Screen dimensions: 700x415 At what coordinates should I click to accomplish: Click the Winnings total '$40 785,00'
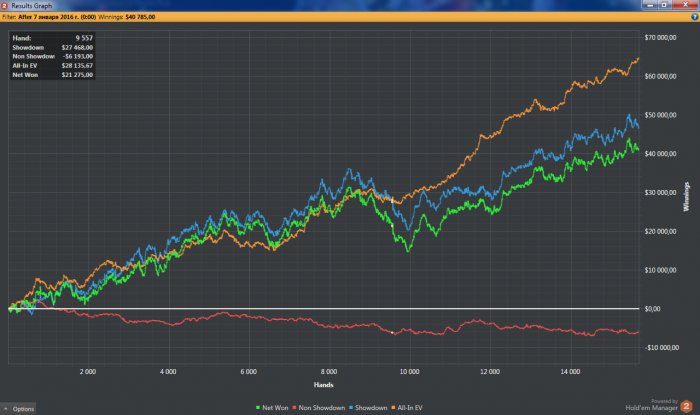click(140, 17)
